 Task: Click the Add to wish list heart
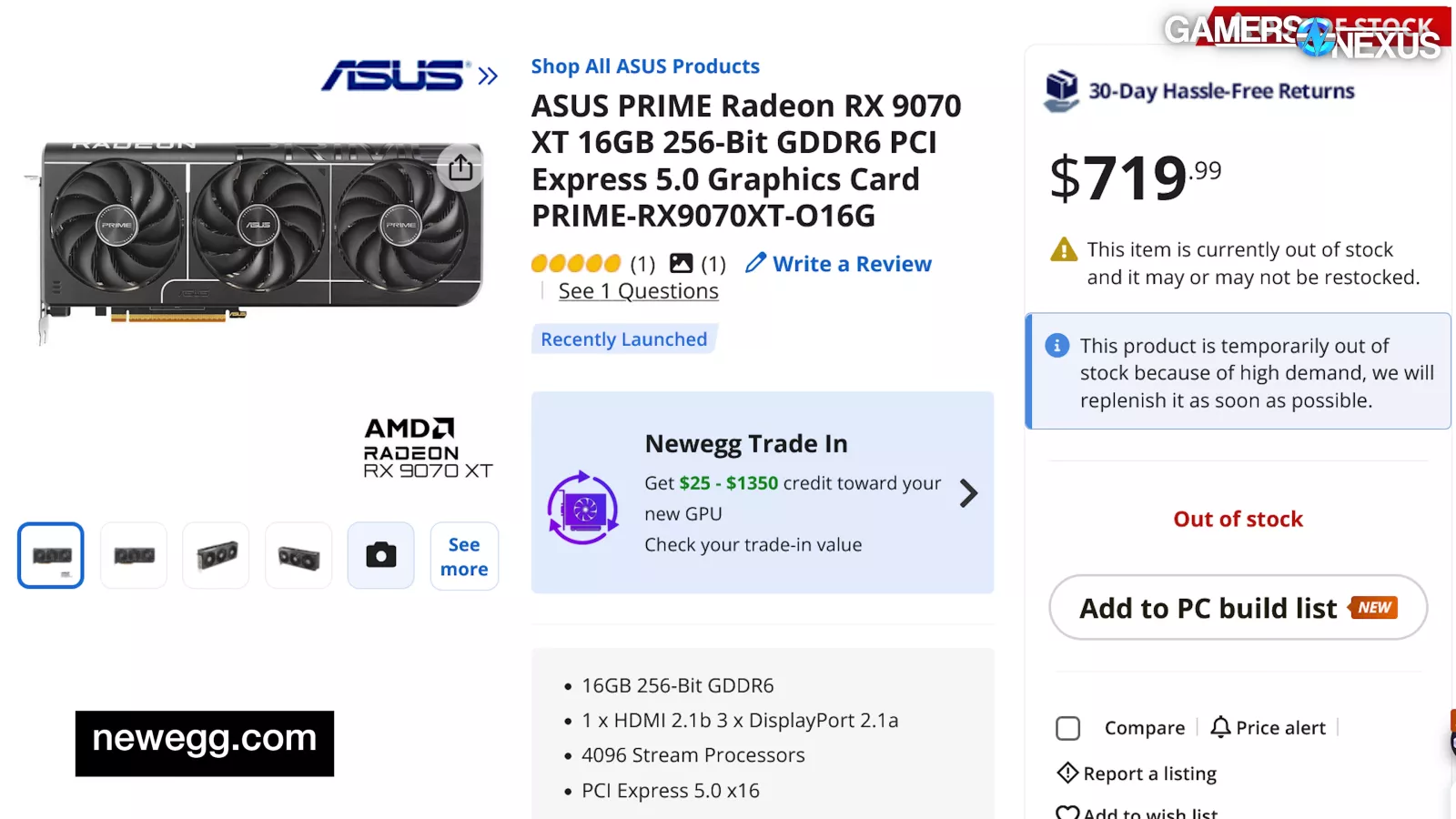click(x=1067, y=813)
